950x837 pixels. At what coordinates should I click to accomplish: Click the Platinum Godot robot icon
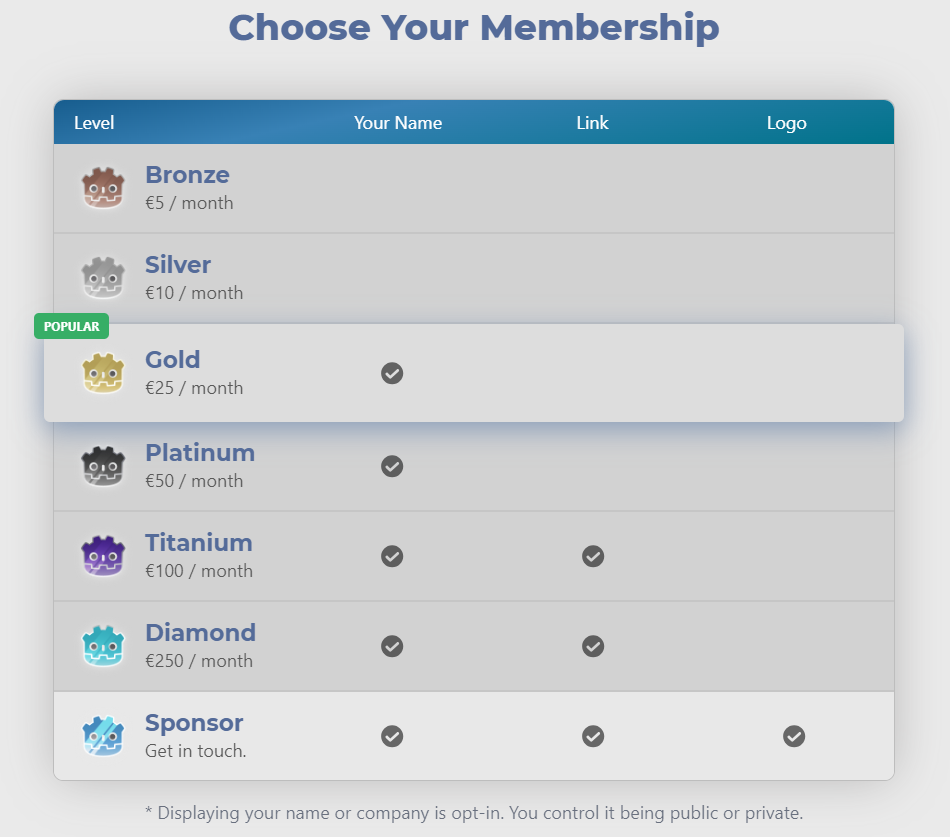(x=103, y=466)
